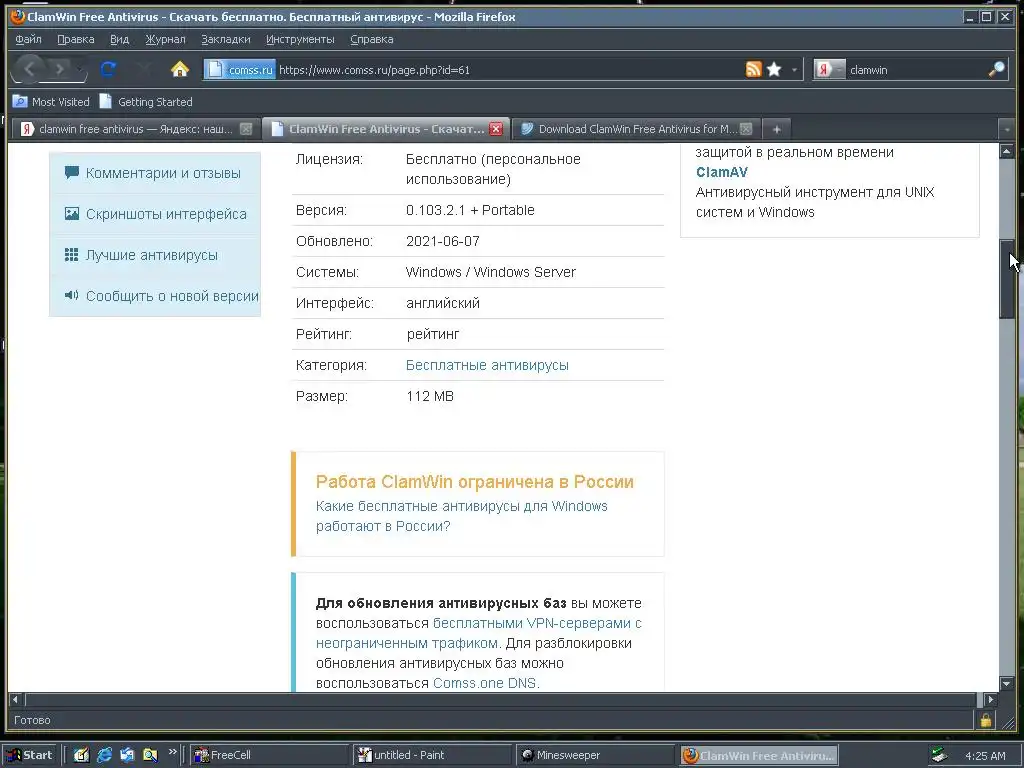This screenshot has width=1024, height=768.
Task: Open the Справка menu
Action: tap(372, 39)
